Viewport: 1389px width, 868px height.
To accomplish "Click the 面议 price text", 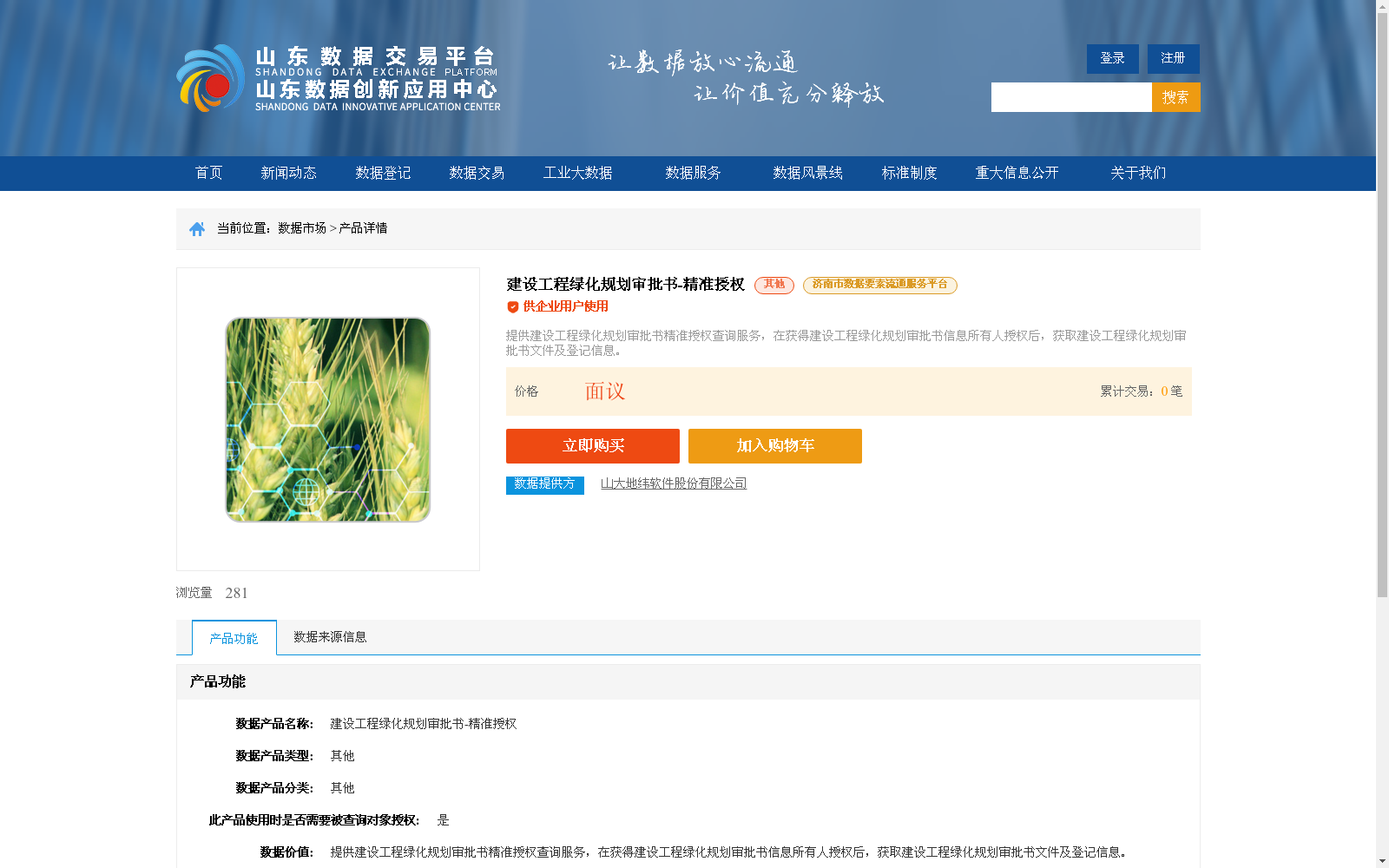I will [605, 391].
